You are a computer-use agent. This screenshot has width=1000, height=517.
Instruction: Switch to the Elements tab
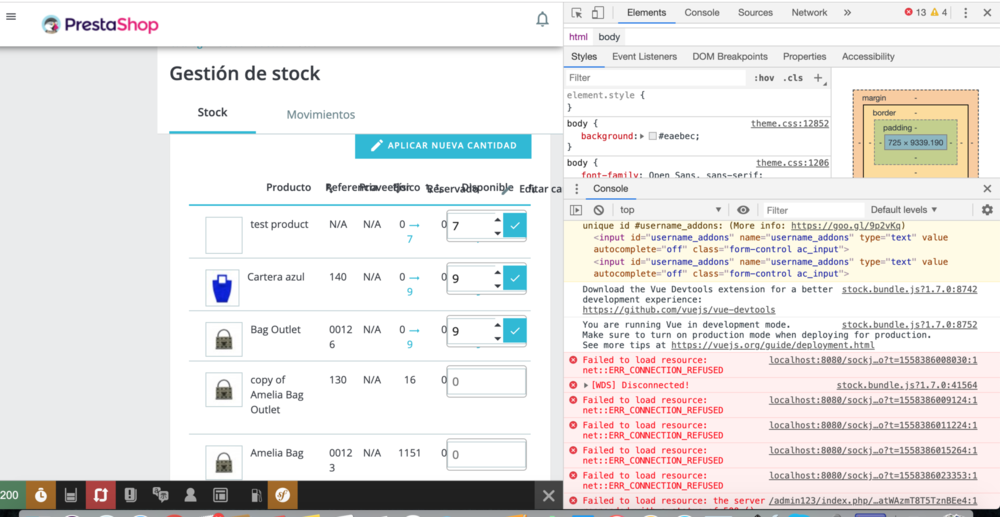646,13
